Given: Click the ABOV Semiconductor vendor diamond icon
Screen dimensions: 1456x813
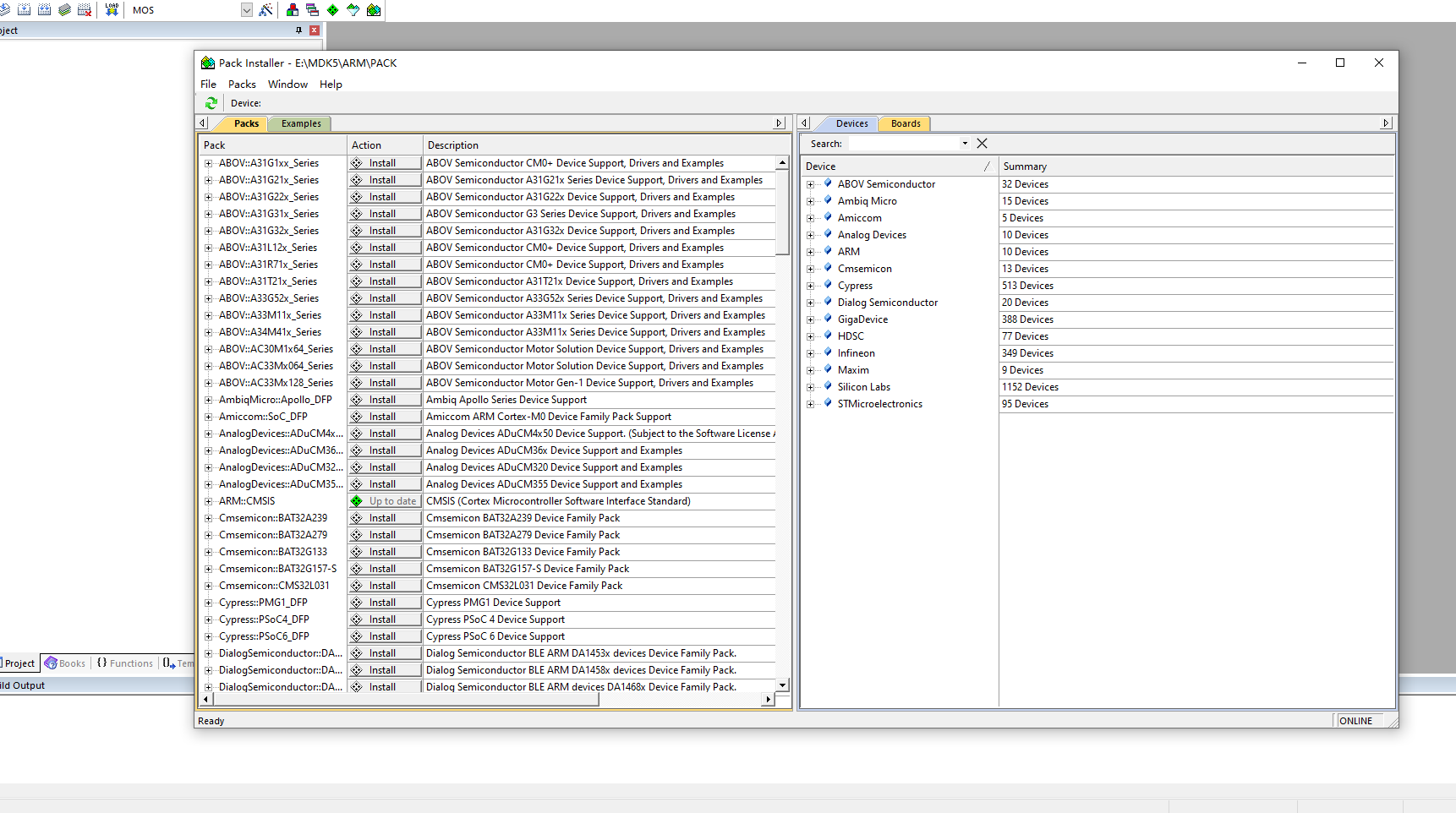Looking at the screenshot, I should [828, 183].
